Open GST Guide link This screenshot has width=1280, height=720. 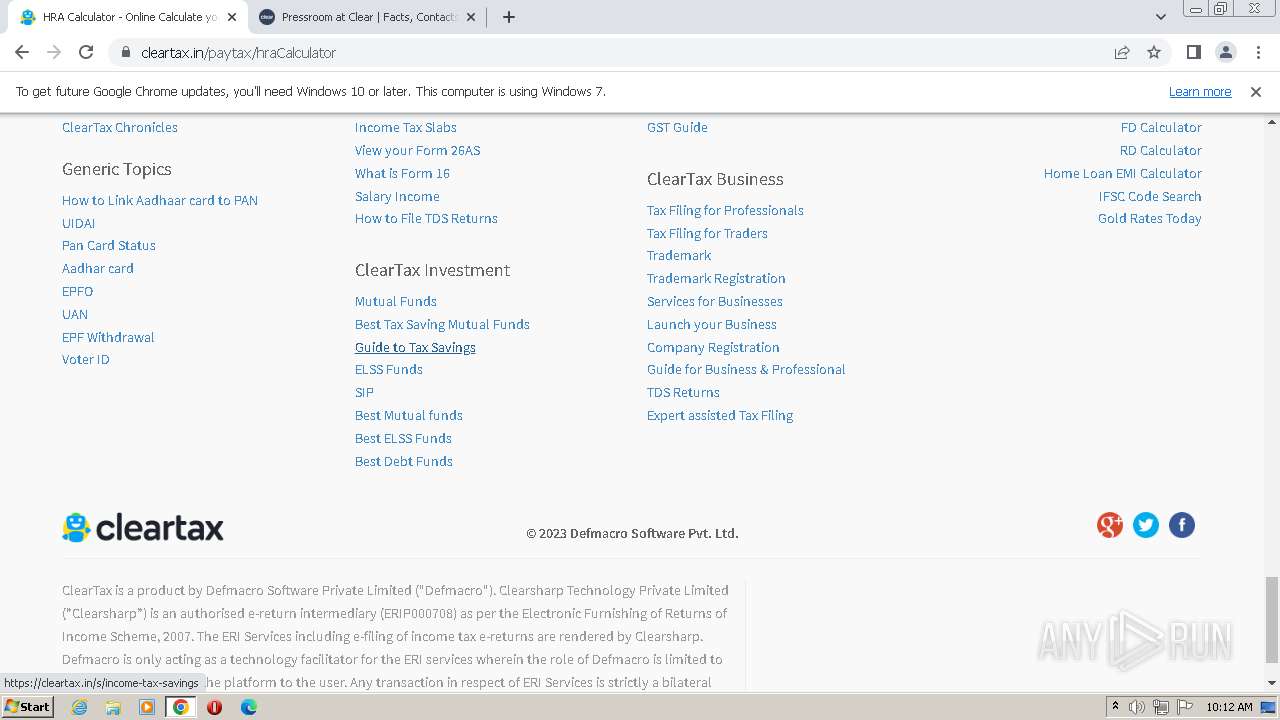677,127
